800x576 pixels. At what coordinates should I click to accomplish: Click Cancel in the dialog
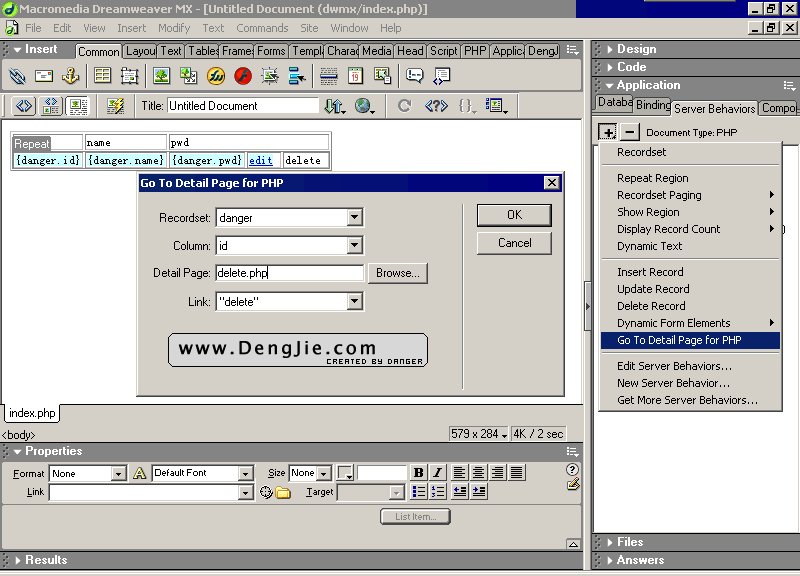tap(514, 243)
